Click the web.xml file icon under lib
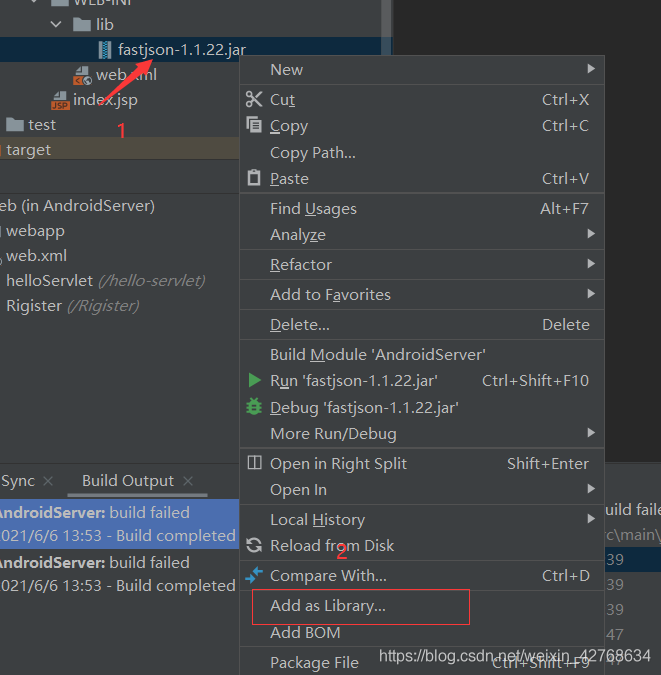 (82, 75)
